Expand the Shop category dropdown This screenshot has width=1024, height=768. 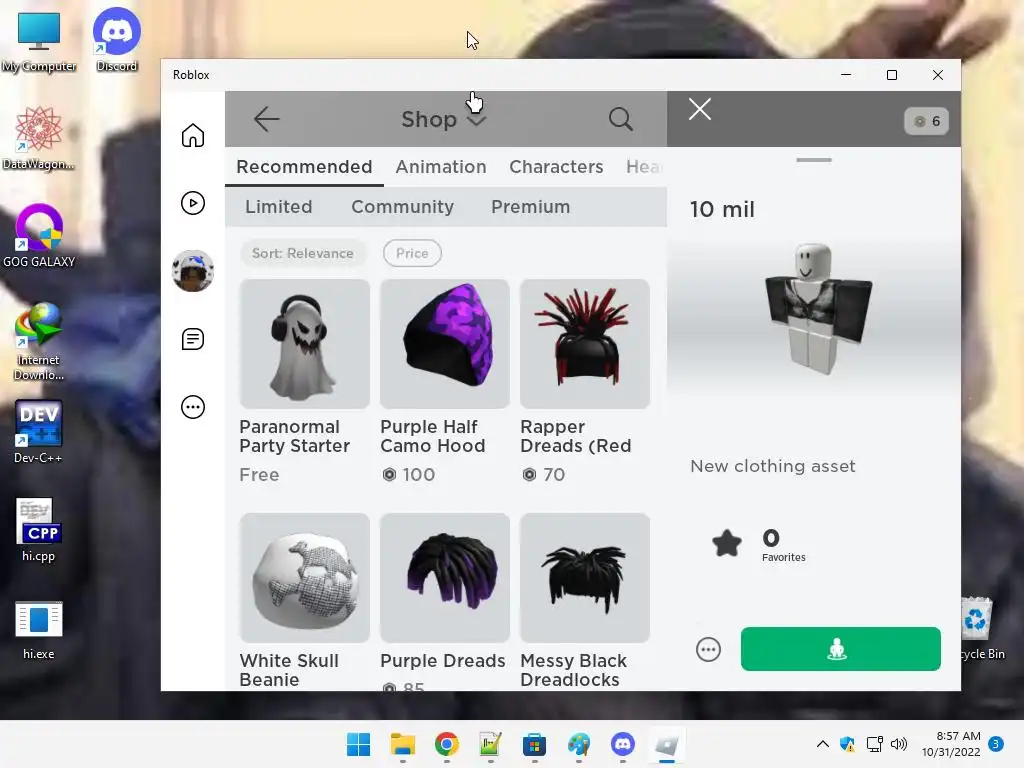pyautogui.click(x=477, y=121)
